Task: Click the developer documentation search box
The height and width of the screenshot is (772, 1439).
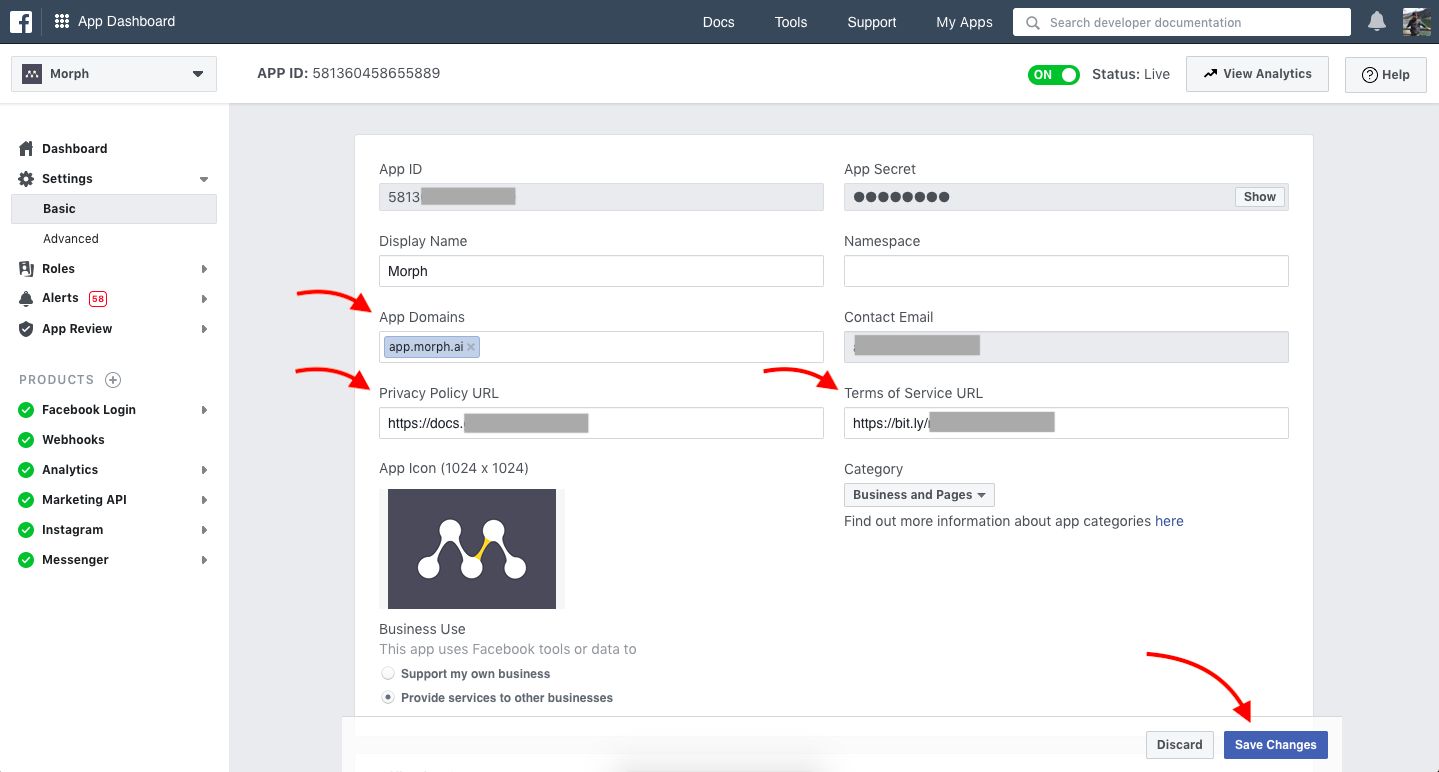Action: click(x=1181, y=22)
